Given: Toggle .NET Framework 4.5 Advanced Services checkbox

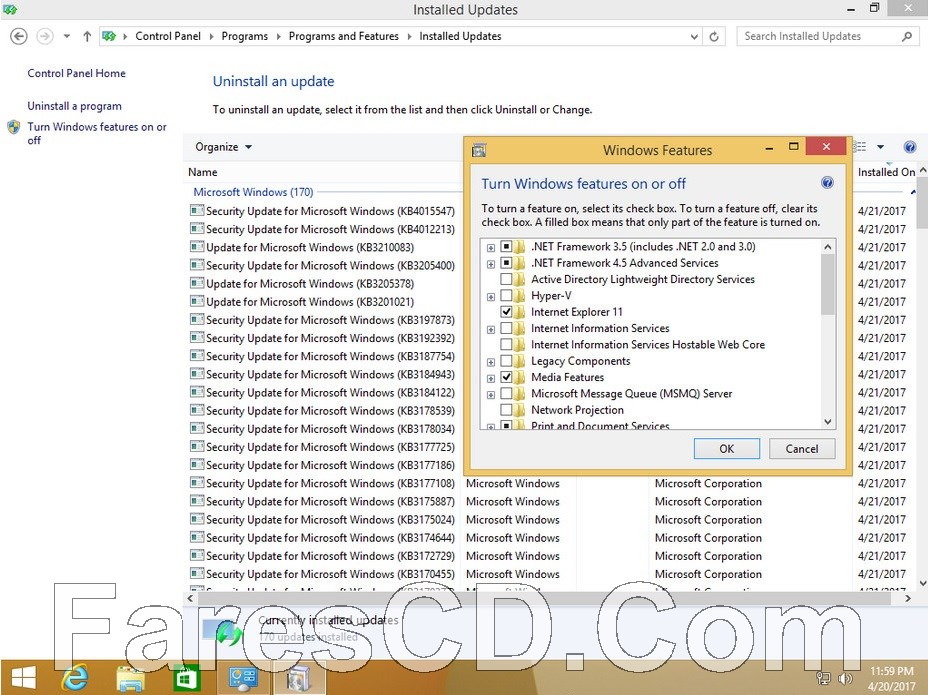Looking at the screenshot, I should (x=506, y=262).
